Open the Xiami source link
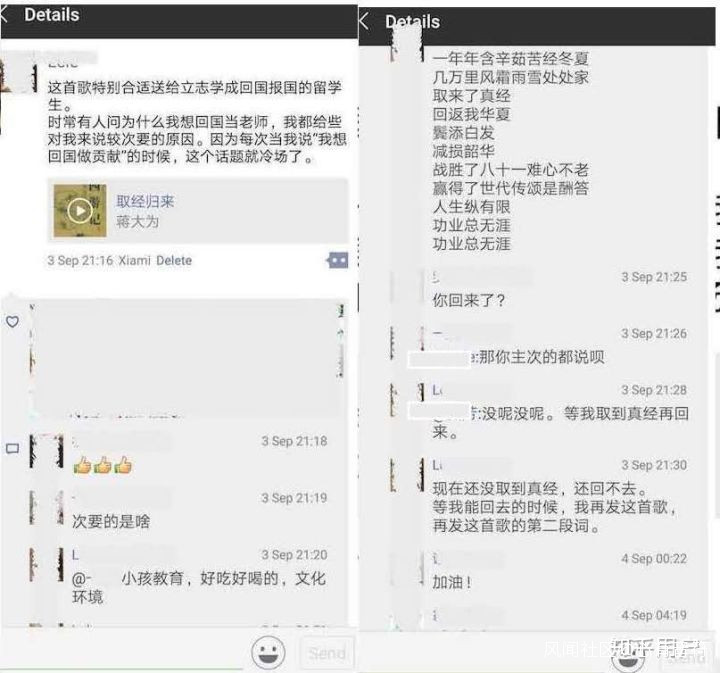This screenshot has width=720, height=673. point(135,260)
